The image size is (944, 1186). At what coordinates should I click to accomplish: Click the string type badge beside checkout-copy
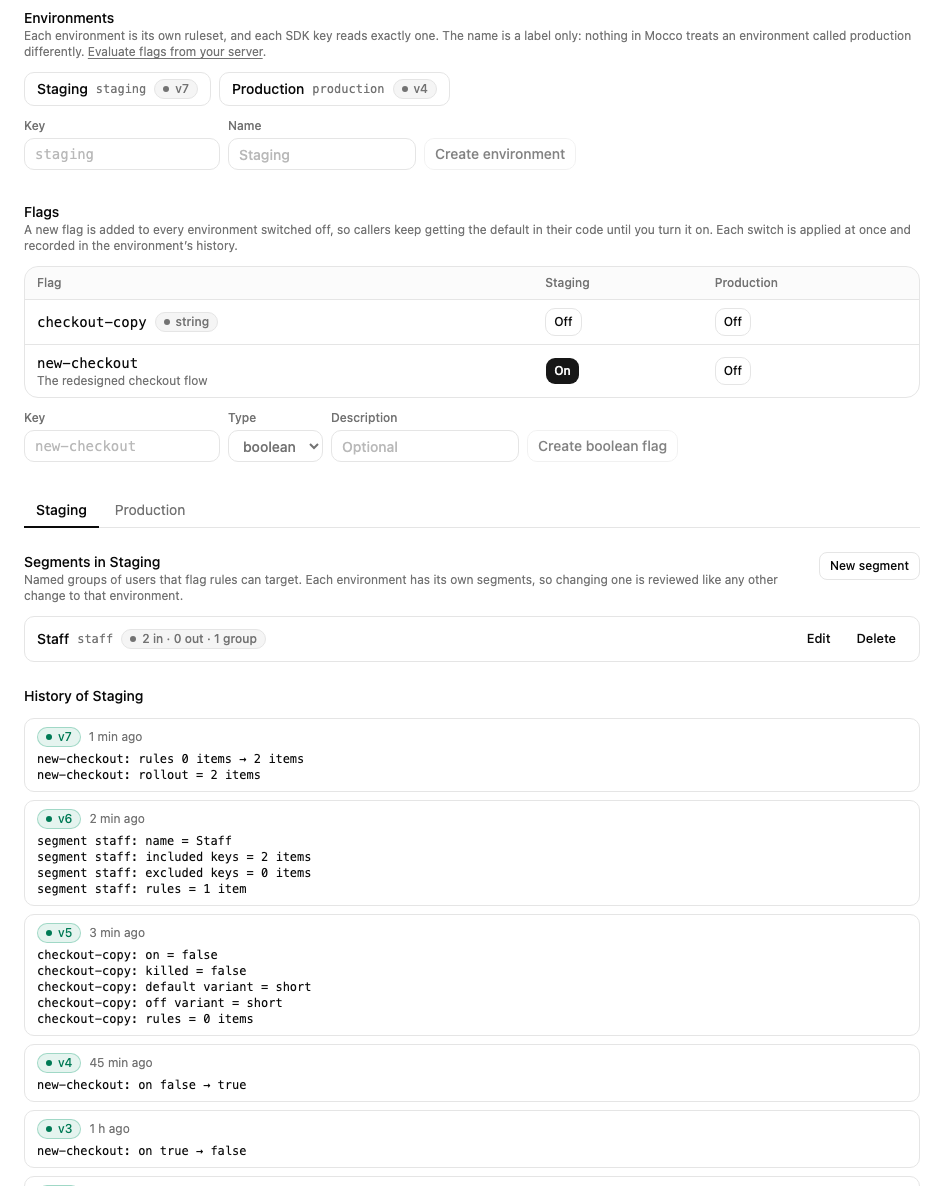(186, 321)
